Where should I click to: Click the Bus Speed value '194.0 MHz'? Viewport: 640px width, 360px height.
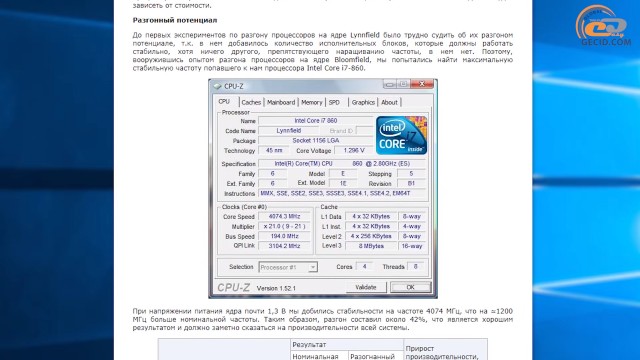pyautogui.click(x=284, y=236)
